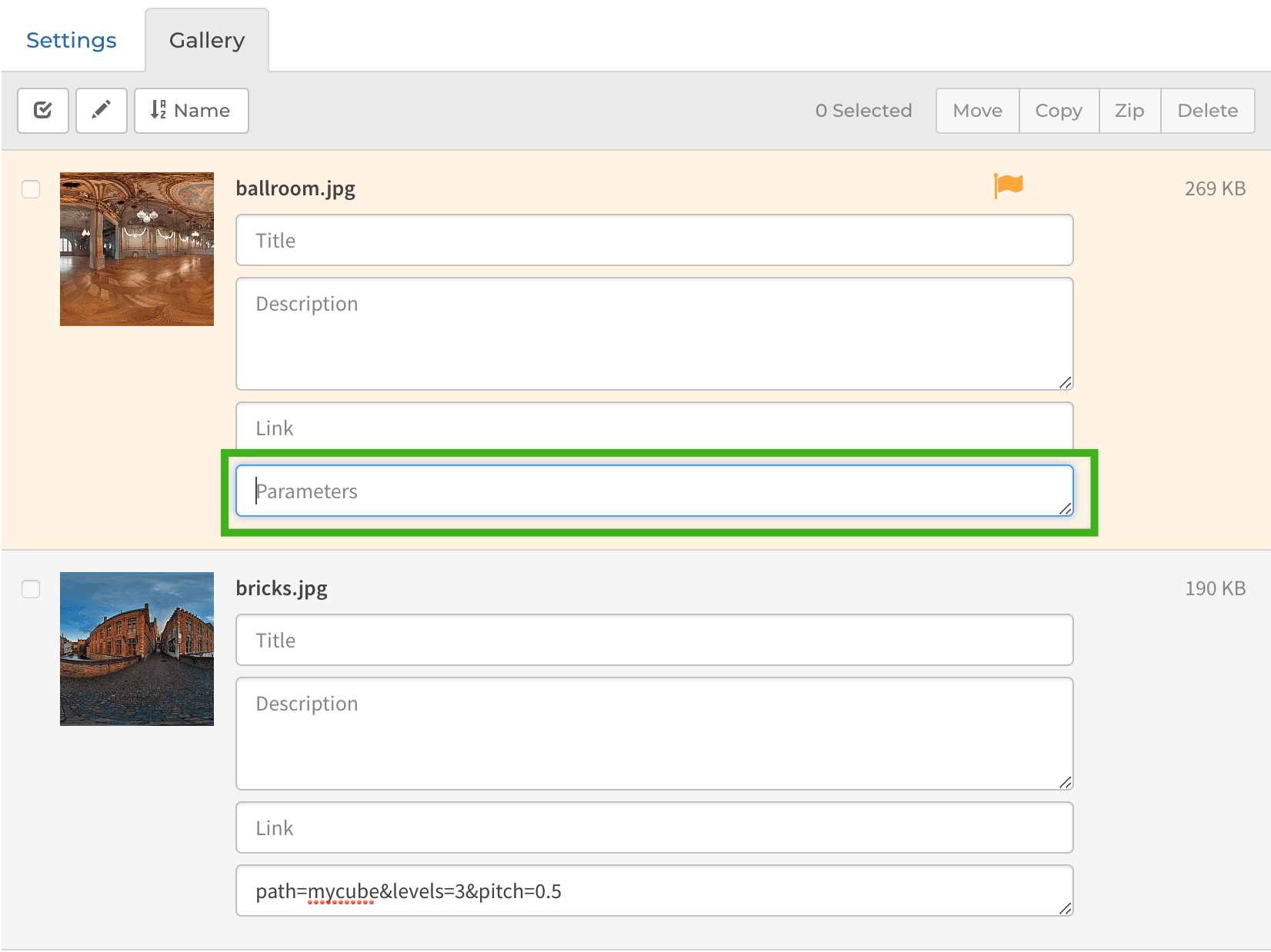
Task: Click the 0 Selected counter text
Action: pos(863,111)
